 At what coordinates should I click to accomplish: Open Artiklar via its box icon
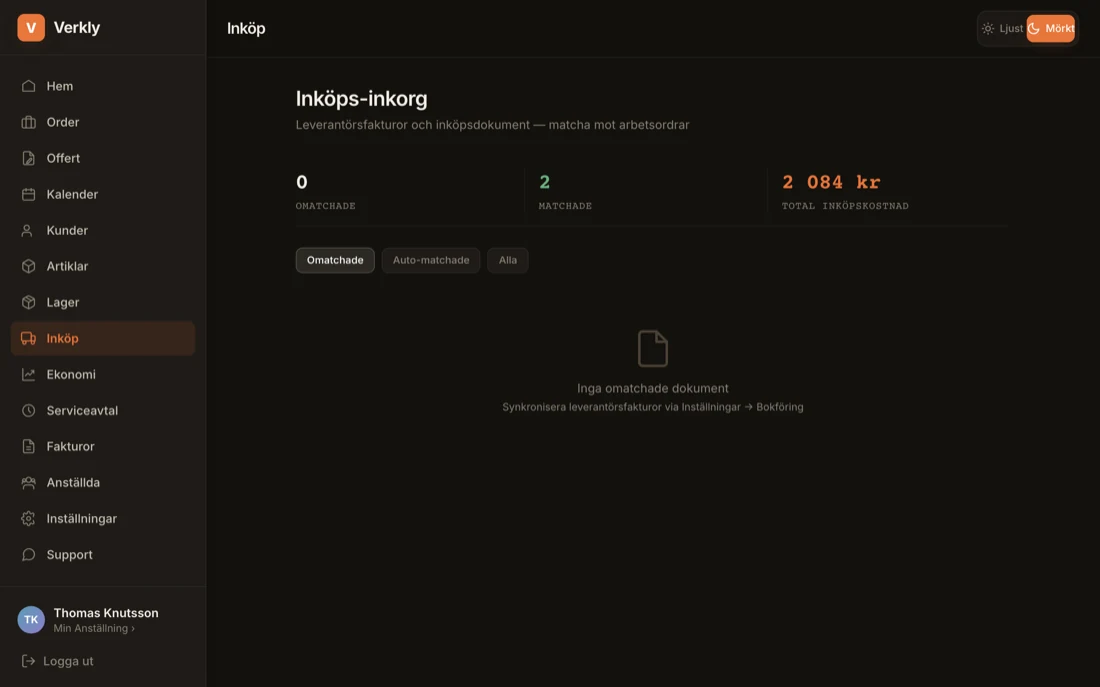[28, 266]
